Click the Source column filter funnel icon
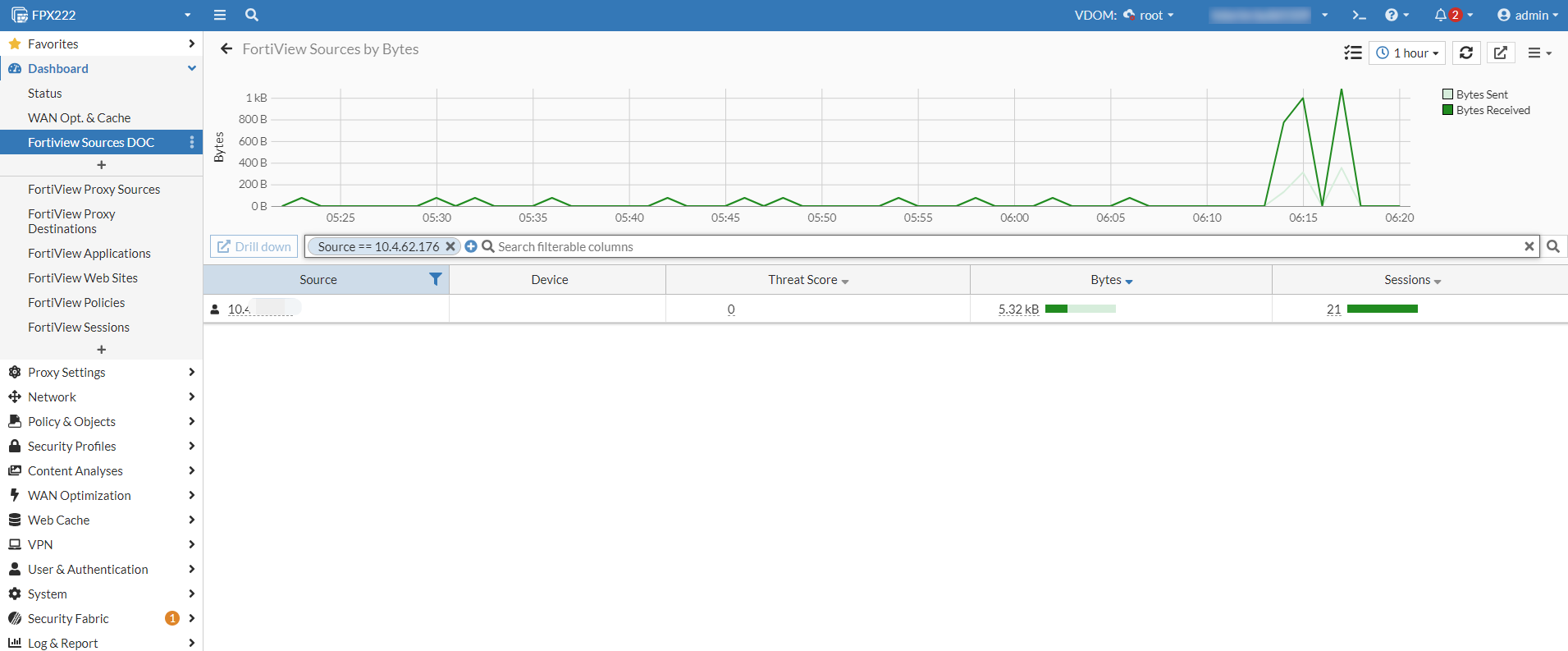 tap(436, 279)
